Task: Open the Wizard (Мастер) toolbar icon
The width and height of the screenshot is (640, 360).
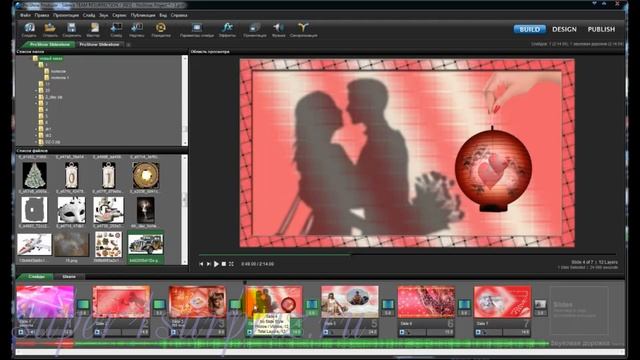Action: 94,28
